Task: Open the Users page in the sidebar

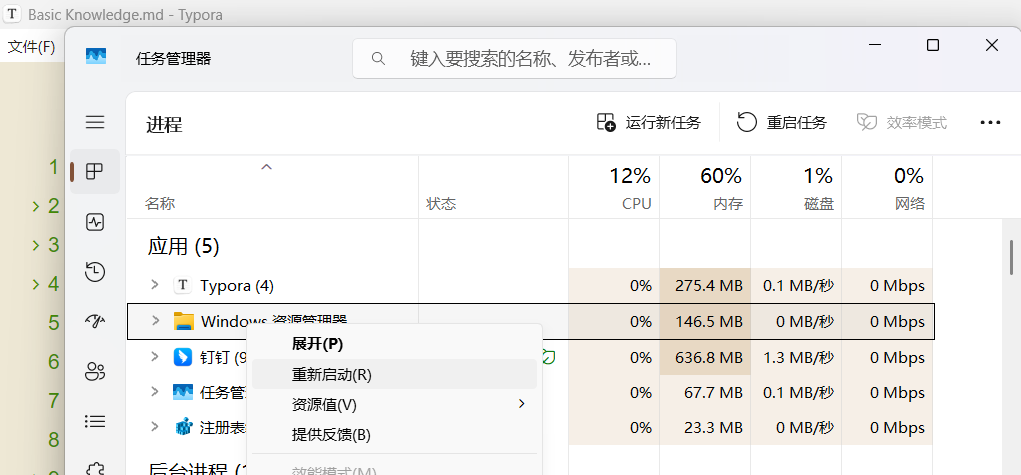Action: 95,372
